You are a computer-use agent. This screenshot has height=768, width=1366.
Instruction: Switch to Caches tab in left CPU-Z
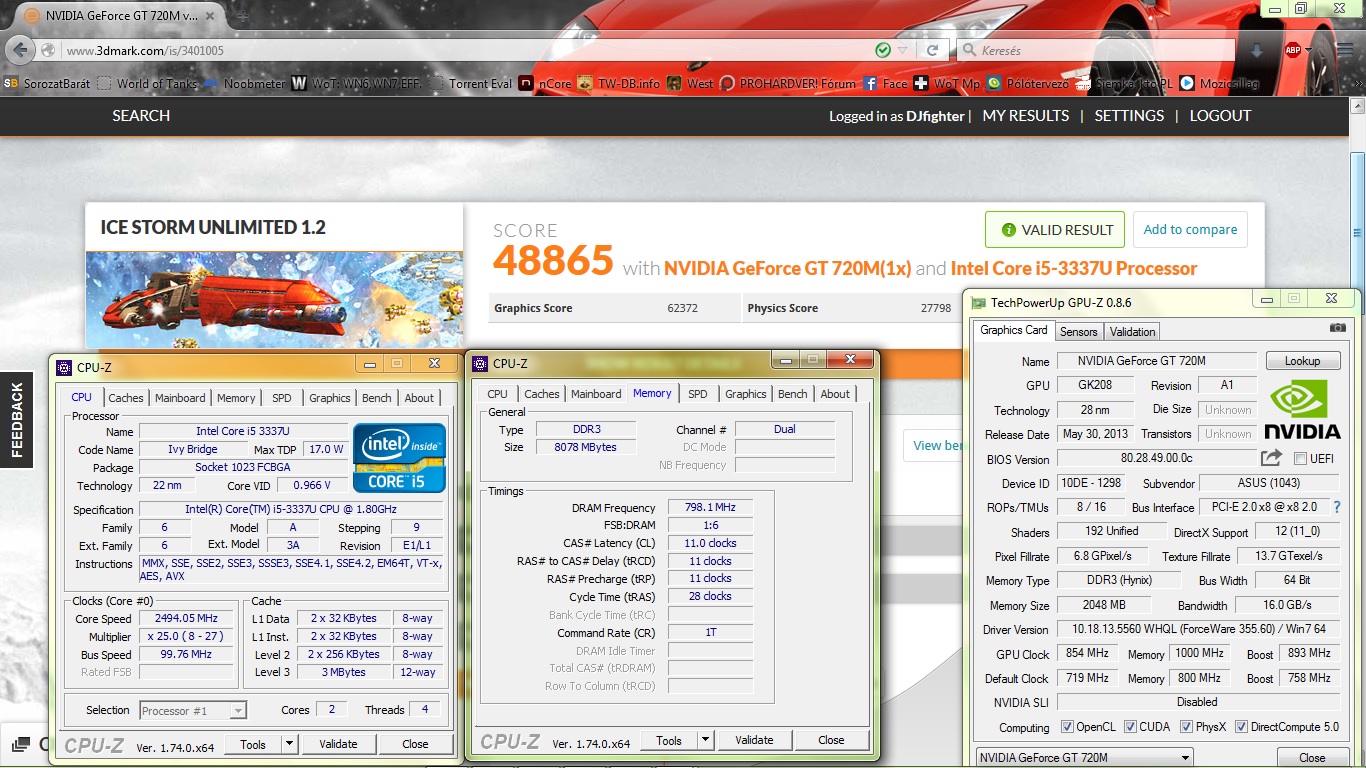click(126, 397)
